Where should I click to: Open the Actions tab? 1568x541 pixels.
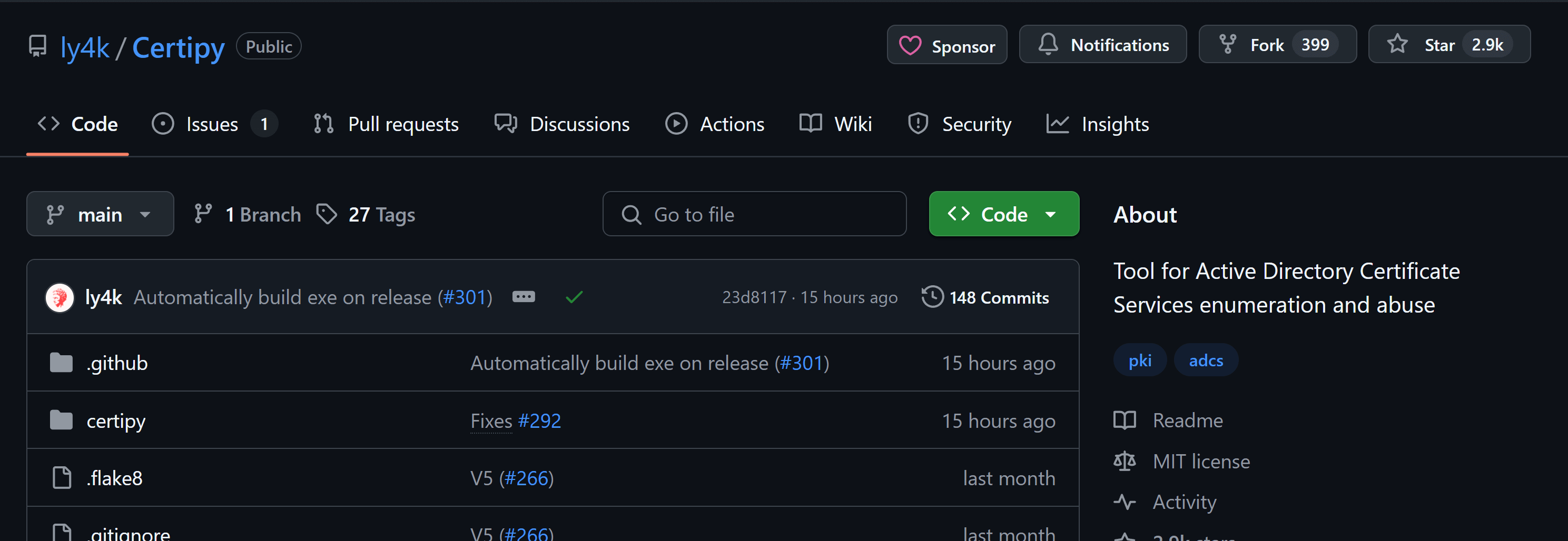tap(715, 124)
